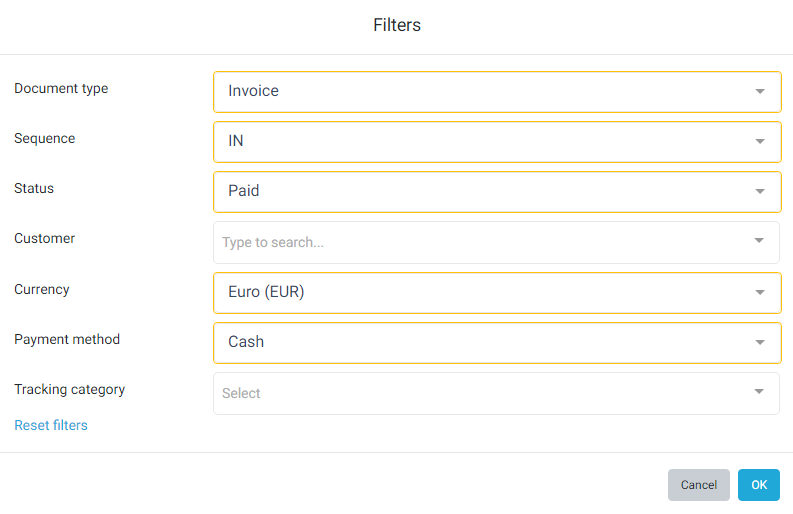
Task: Open the Tracking category dropdown arrow
Action: click(x=760, y=392)
